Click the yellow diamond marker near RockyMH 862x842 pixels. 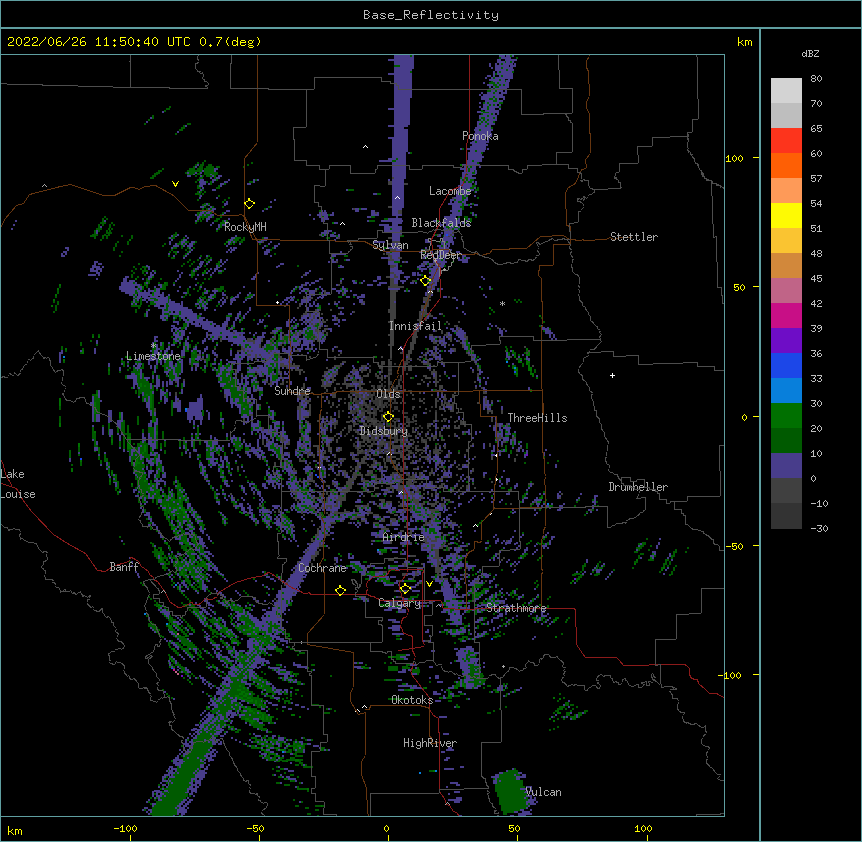tap(249, 204)
